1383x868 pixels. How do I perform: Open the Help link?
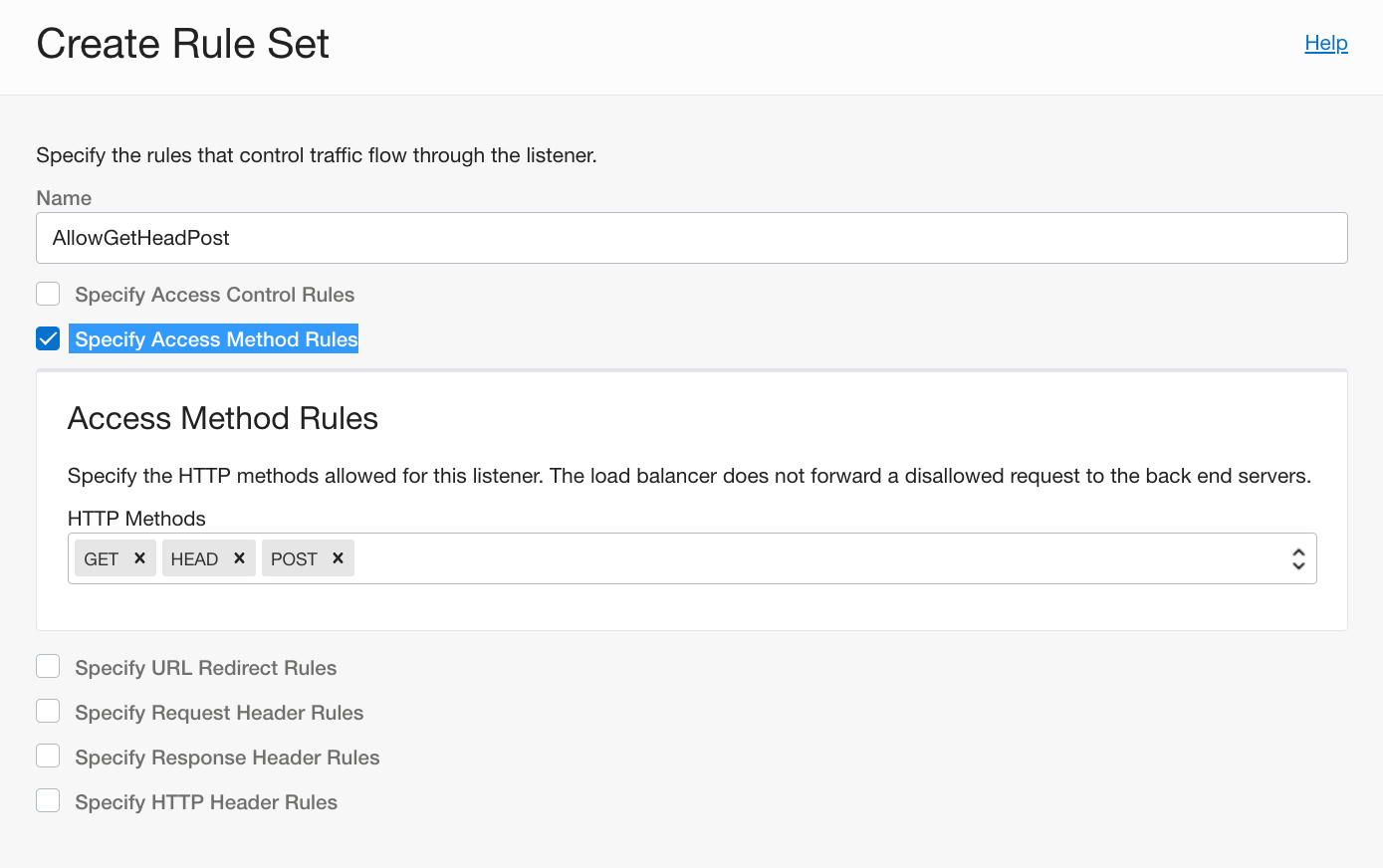pos(1325,43)
